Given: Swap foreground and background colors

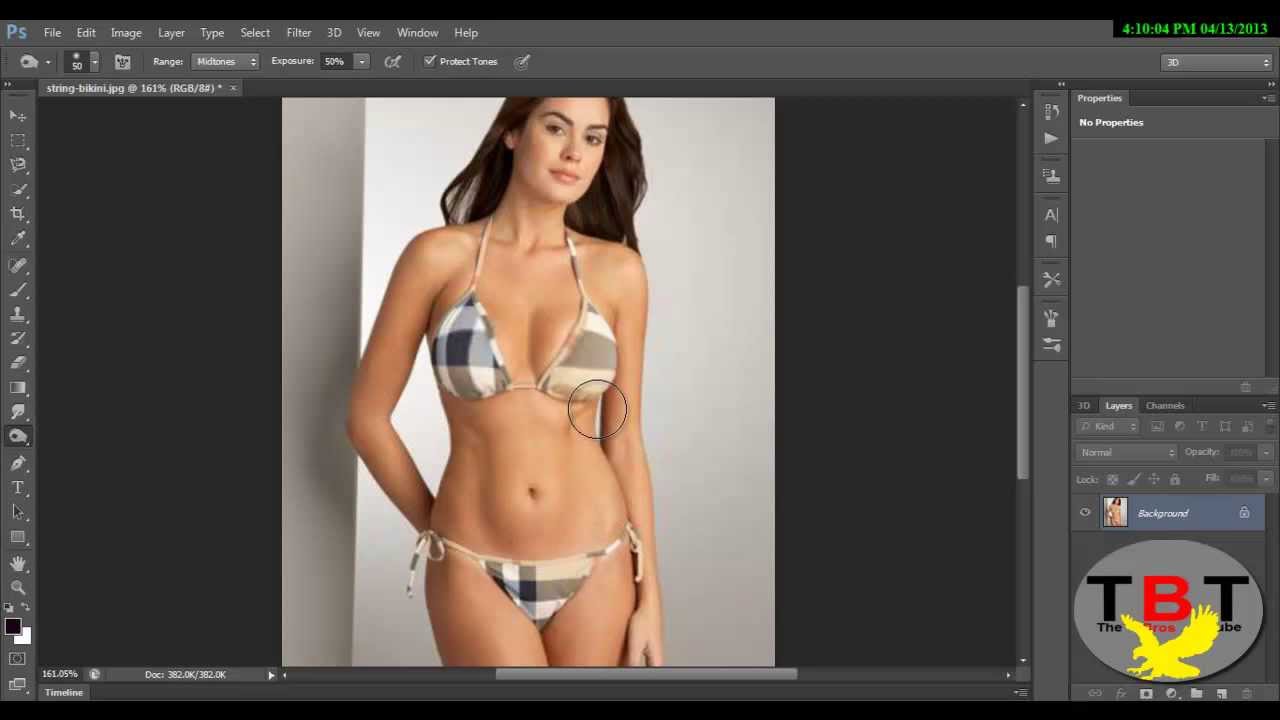Looking at the screenshot, I should coord(26,607).
